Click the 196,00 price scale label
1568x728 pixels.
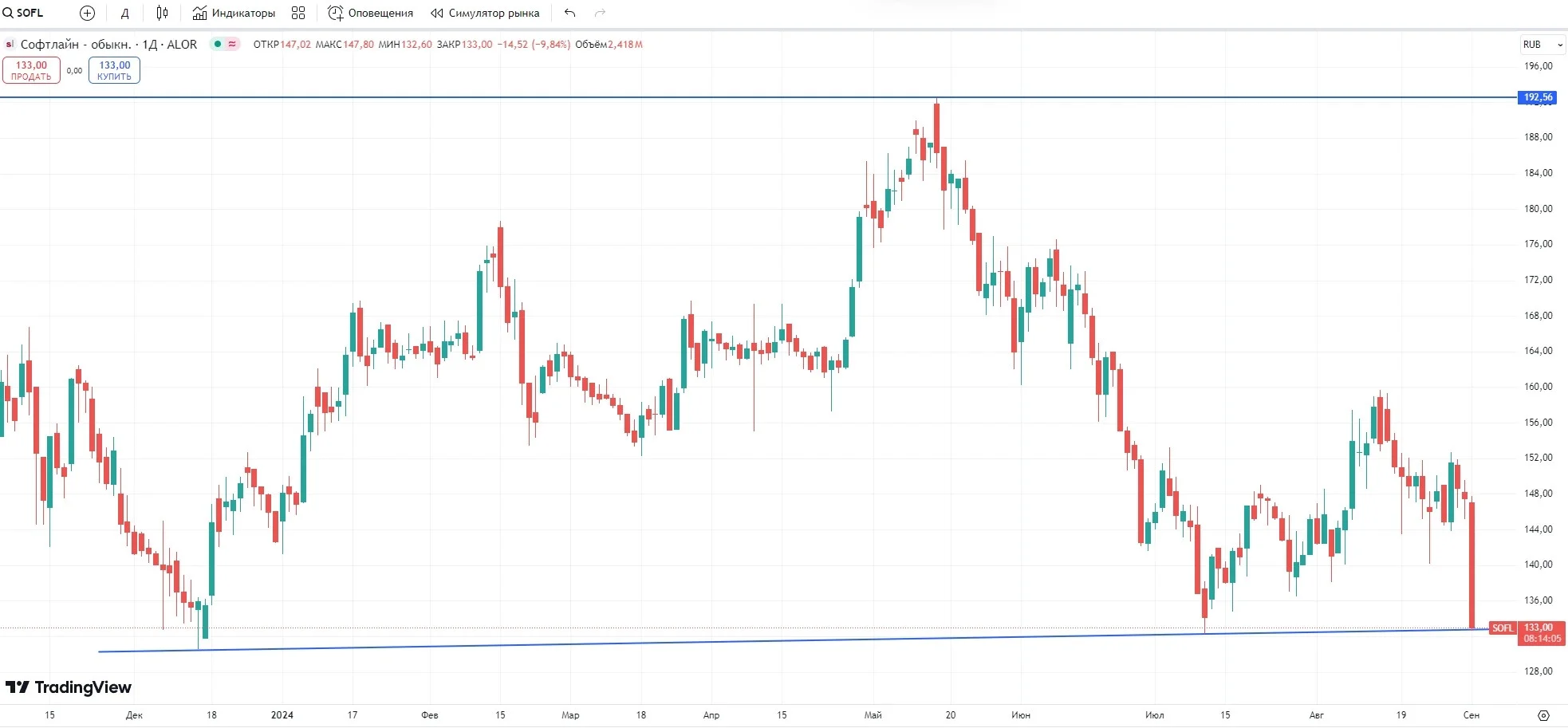[x=1538, y=66]
